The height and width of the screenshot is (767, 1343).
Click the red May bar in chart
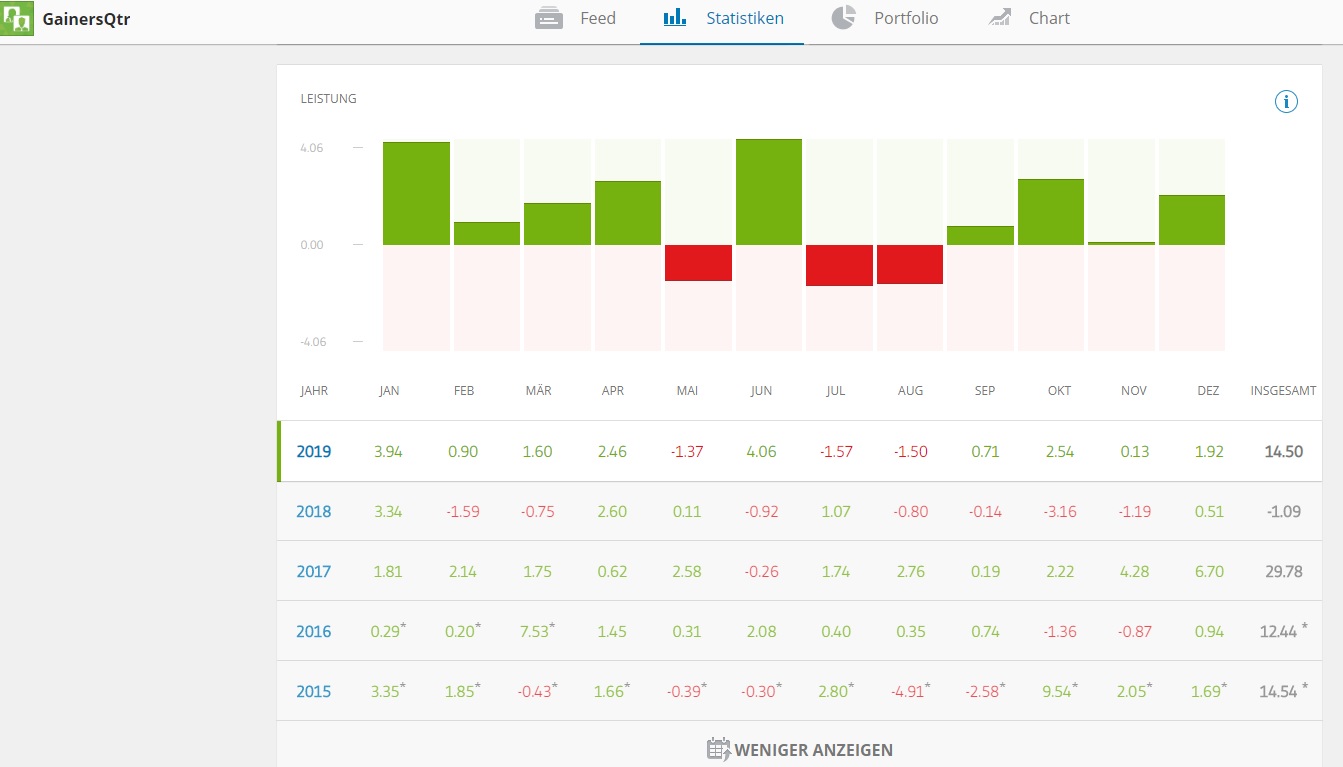pyautogui.click(x=698, y=263)
